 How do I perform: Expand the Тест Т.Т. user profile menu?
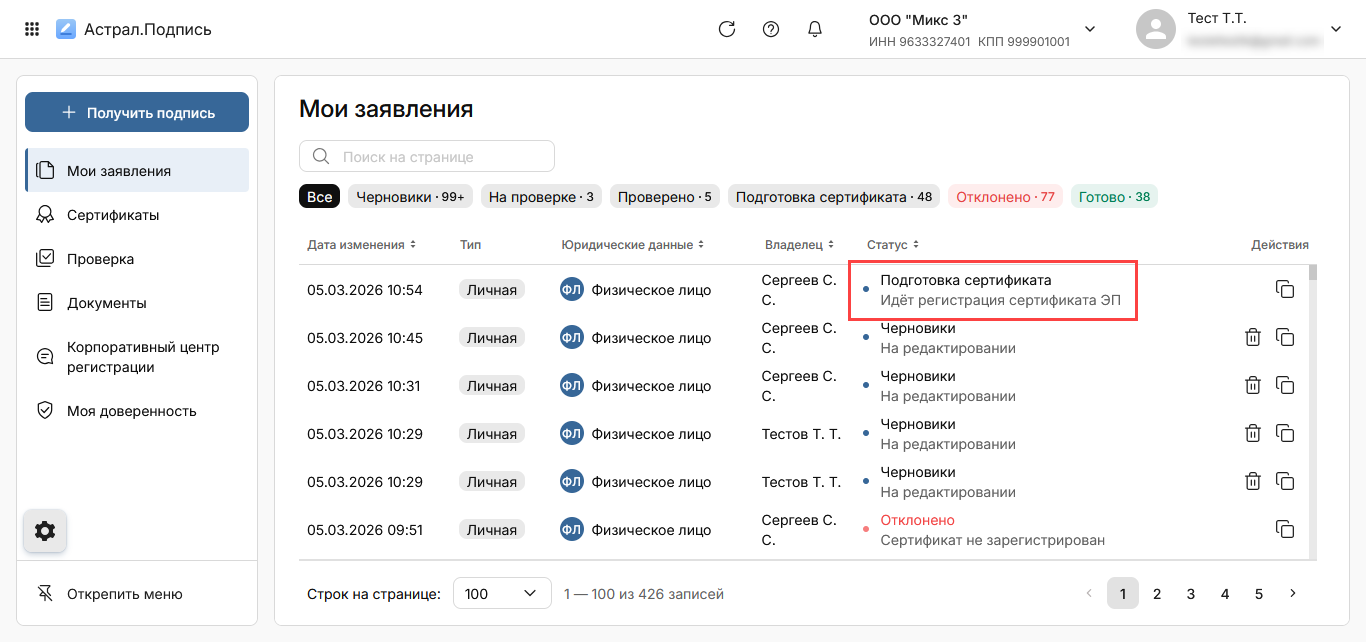click(1335, 29)
